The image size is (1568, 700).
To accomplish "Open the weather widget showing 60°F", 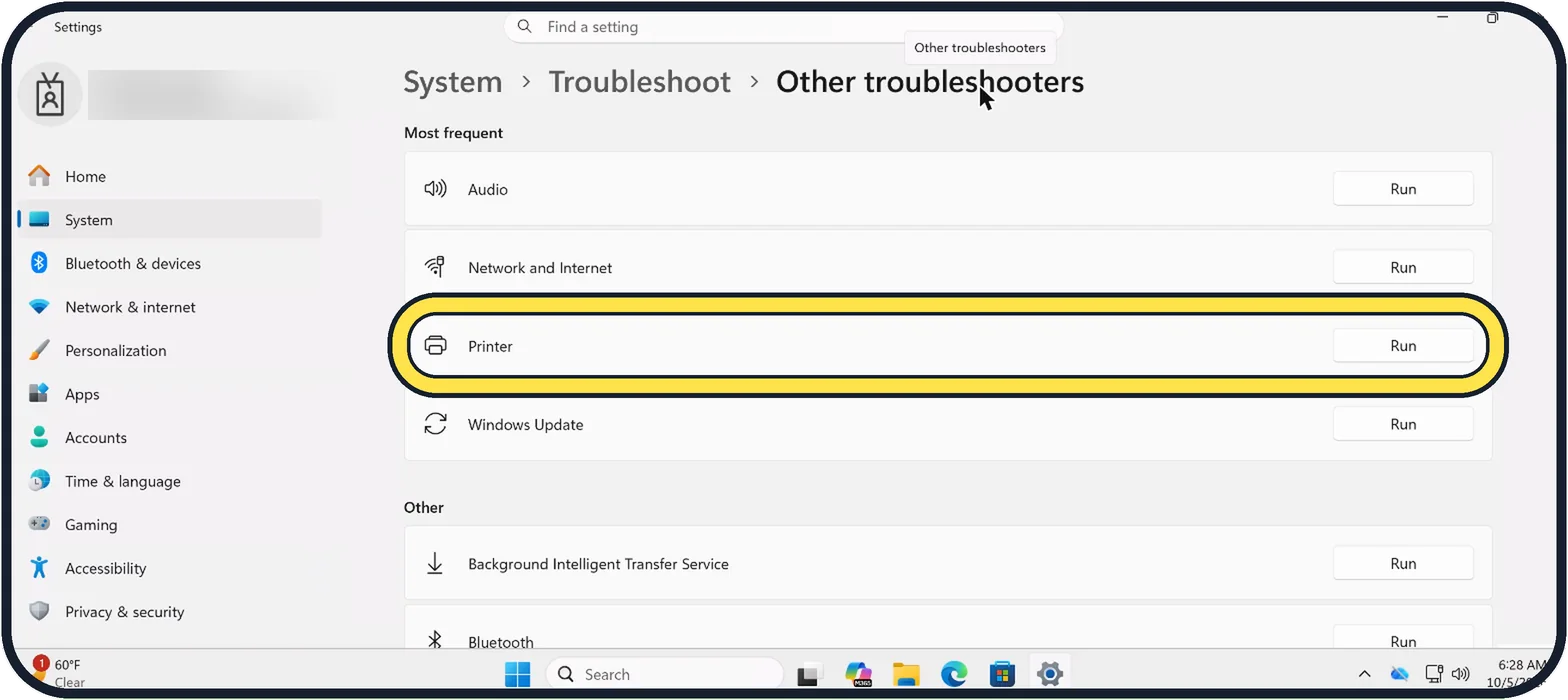I will pyautogui.click(x=60, y=674).
